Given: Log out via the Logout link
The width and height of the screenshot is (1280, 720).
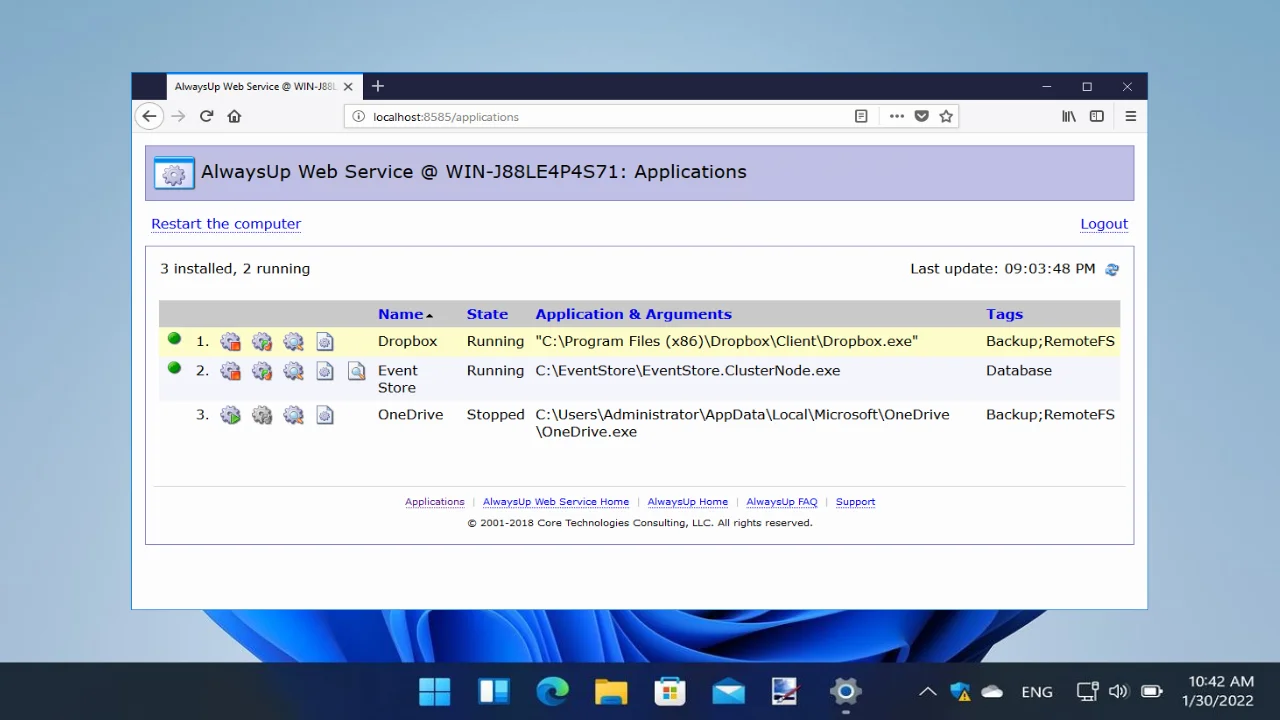Looking at the screenshot, I should click(x=1104, y=224).
